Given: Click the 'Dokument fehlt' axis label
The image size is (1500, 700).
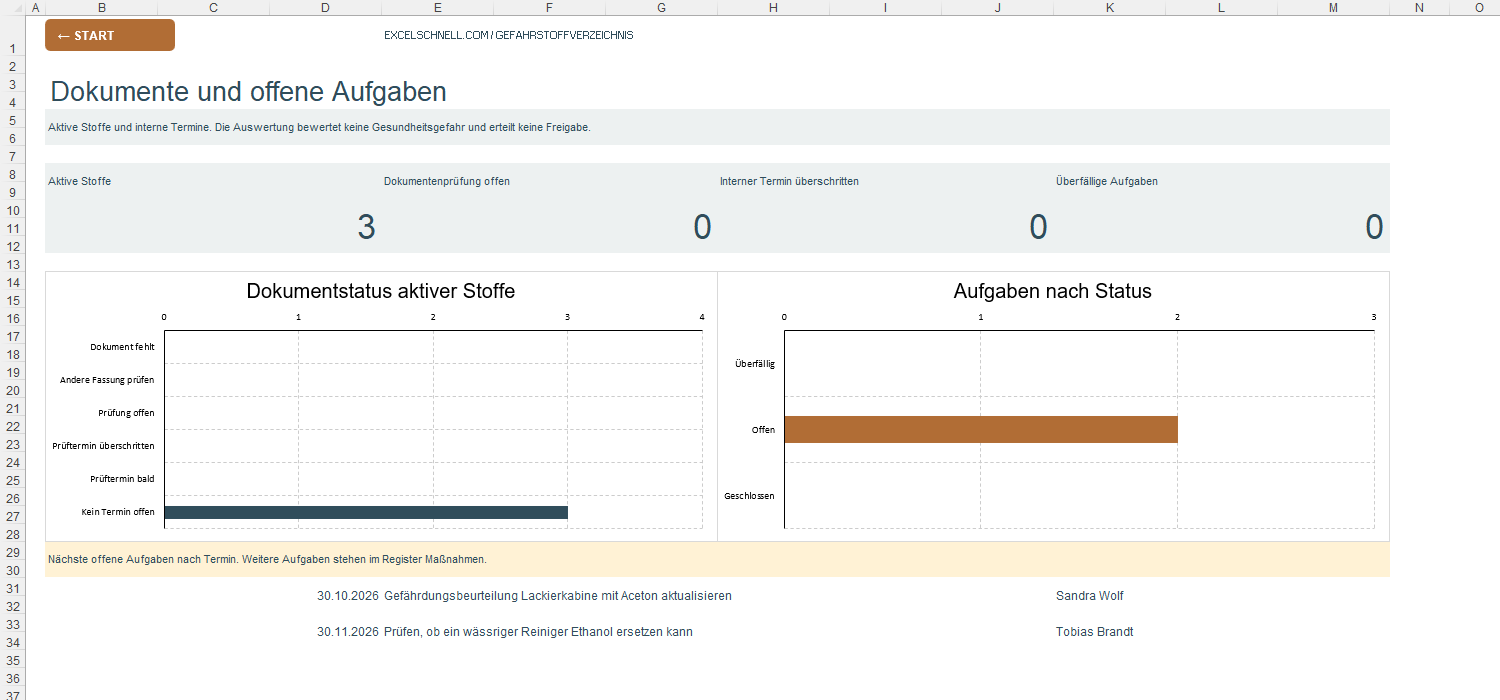Looking at the screenshot, I should 122,347.
